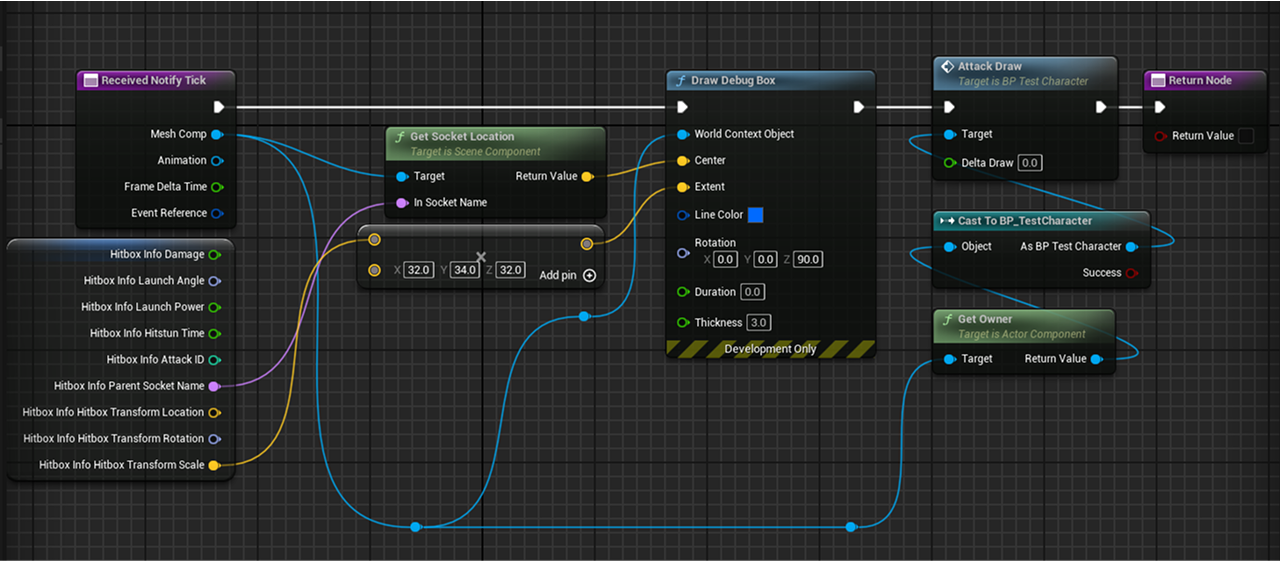
Task: Edit the vector X value 32.0
Action: click(418, 270)
